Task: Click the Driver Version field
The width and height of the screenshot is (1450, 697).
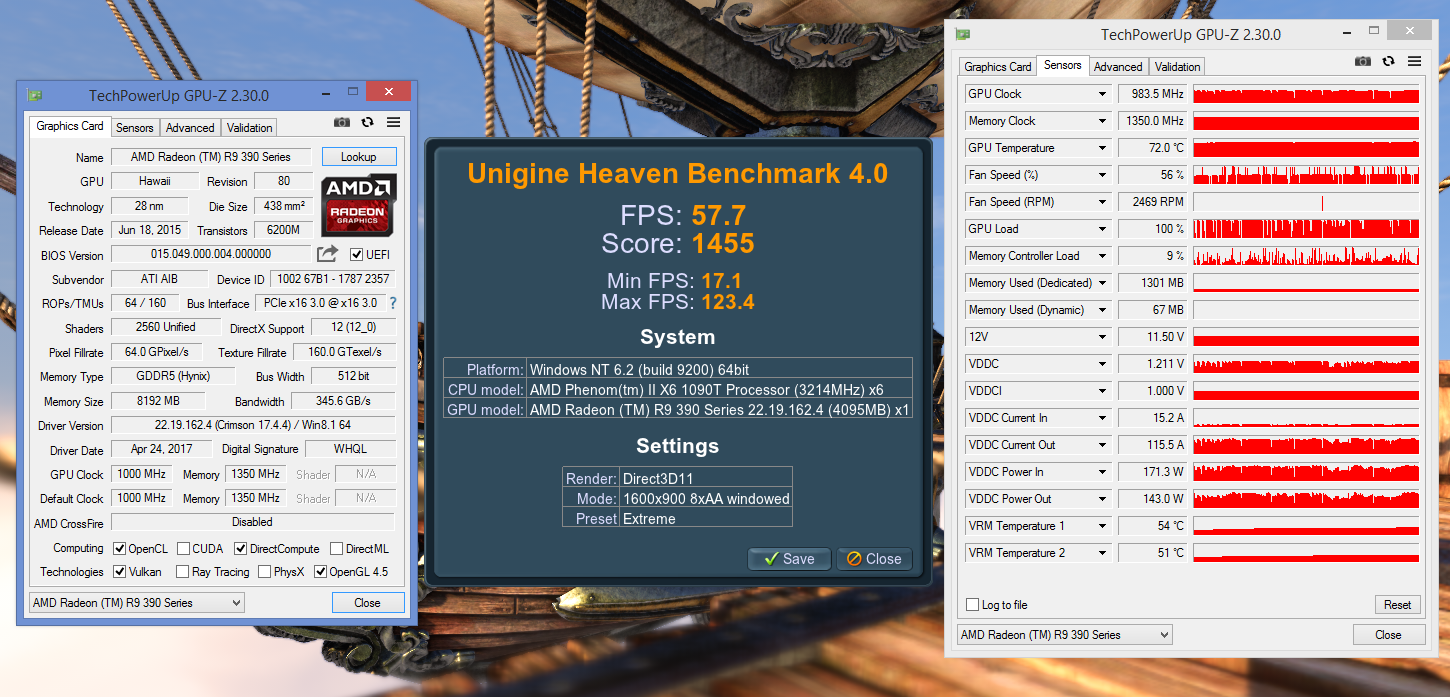Action: tap(253, 425)
